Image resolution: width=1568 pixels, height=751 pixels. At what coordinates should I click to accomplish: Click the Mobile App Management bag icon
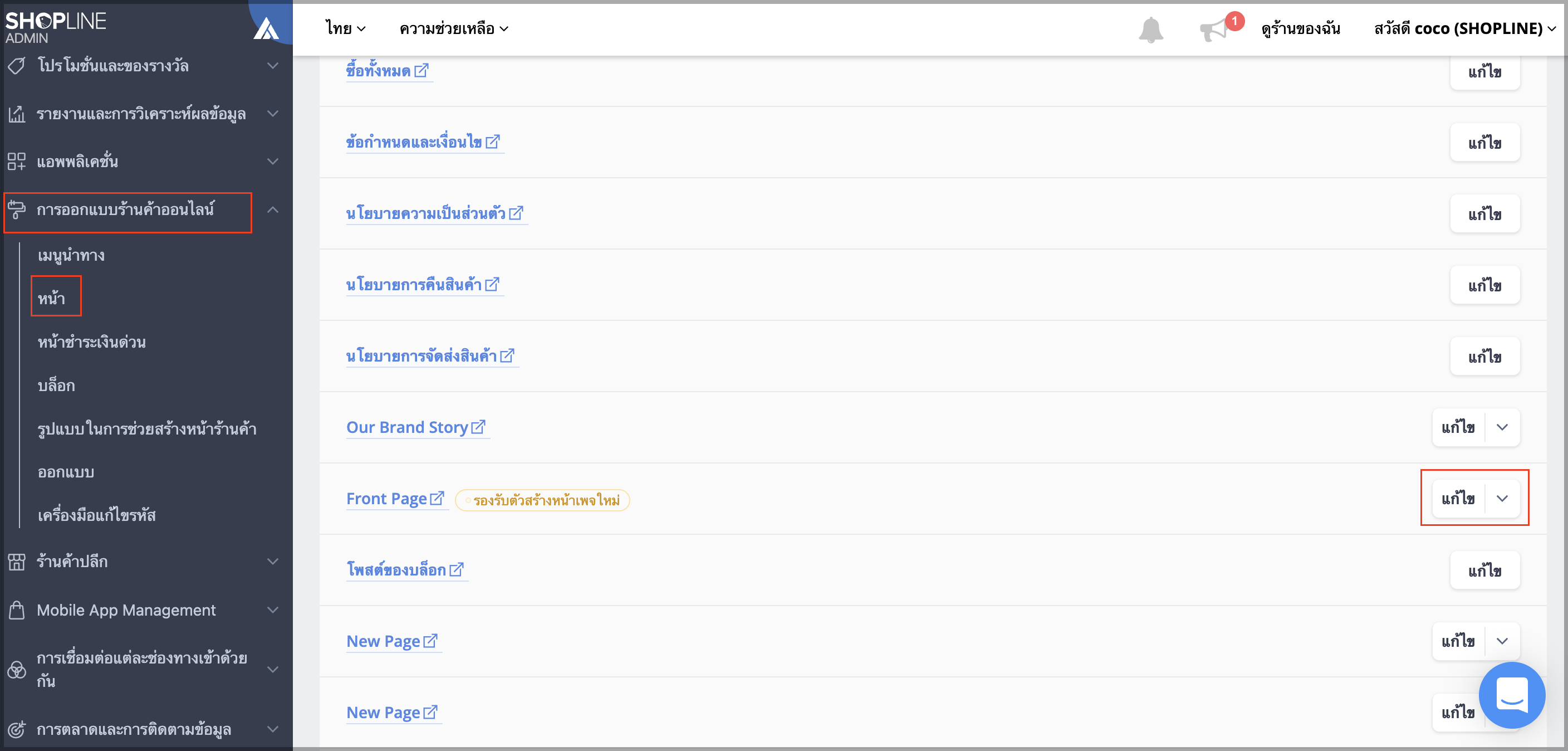(17, 609)
